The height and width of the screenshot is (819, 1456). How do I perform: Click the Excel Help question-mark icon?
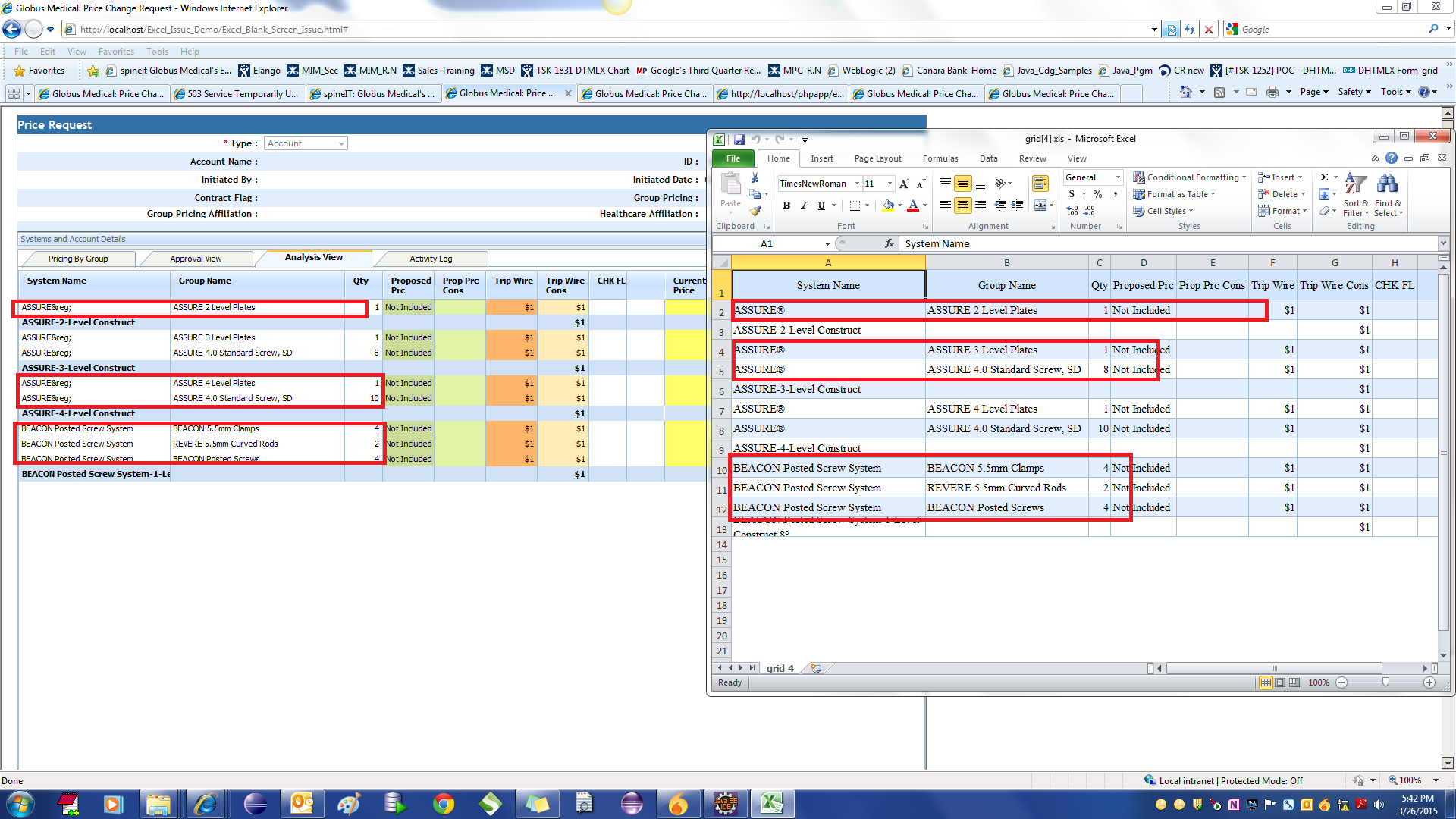click(1392, 158)
